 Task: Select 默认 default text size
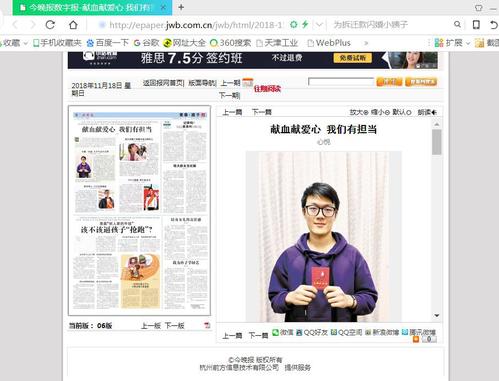click(x=402, y=112)
